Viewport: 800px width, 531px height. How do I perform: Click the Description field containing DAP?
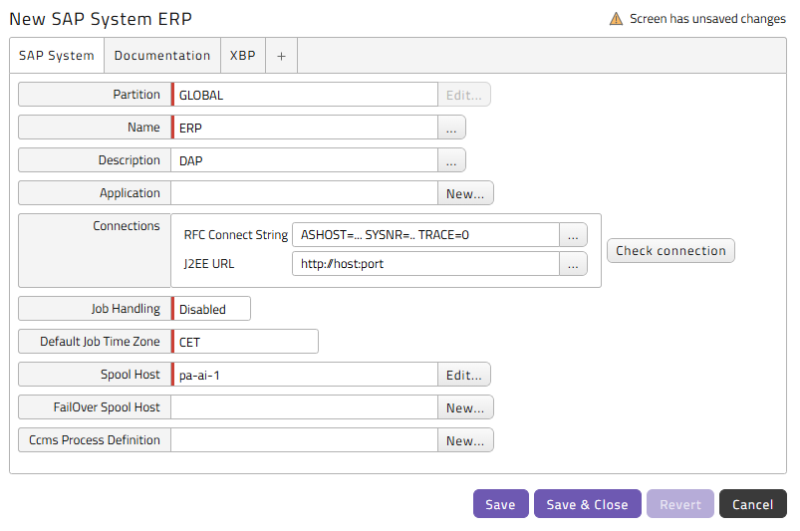[305, 160]
